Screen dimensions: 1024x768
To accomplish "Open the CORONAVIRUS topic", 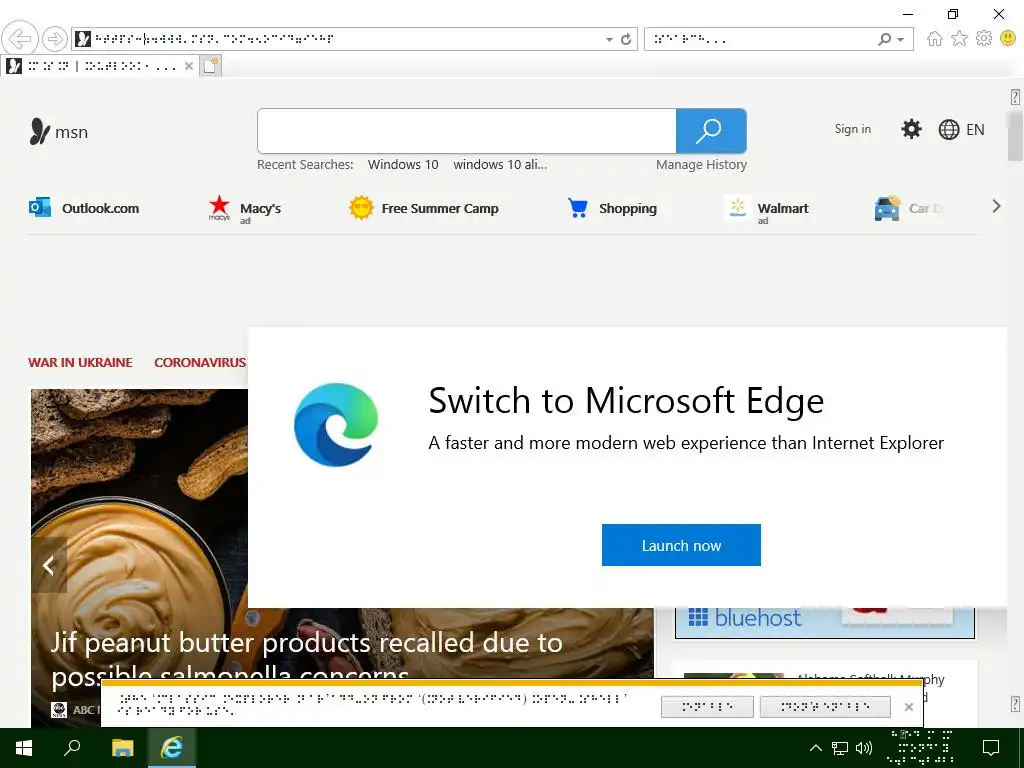I will pyautogui.click(x=200, y=362).
